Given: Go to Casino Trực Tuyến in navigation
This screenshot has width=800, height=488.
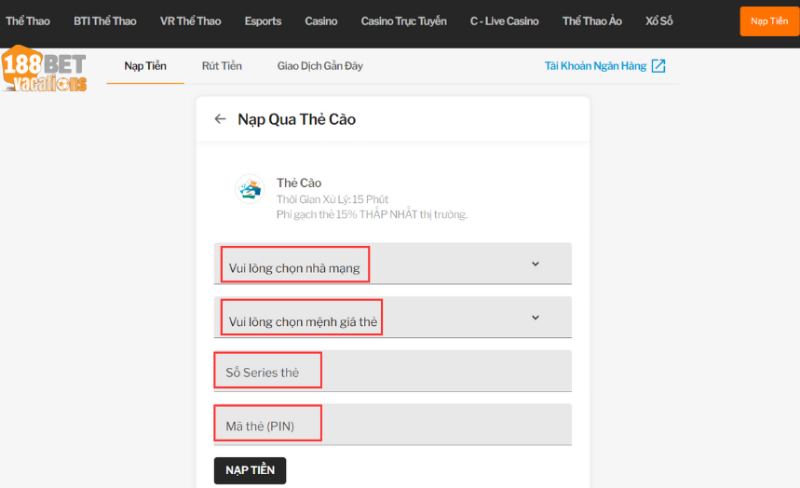Looking at the screenshot, I should (403, 21).
